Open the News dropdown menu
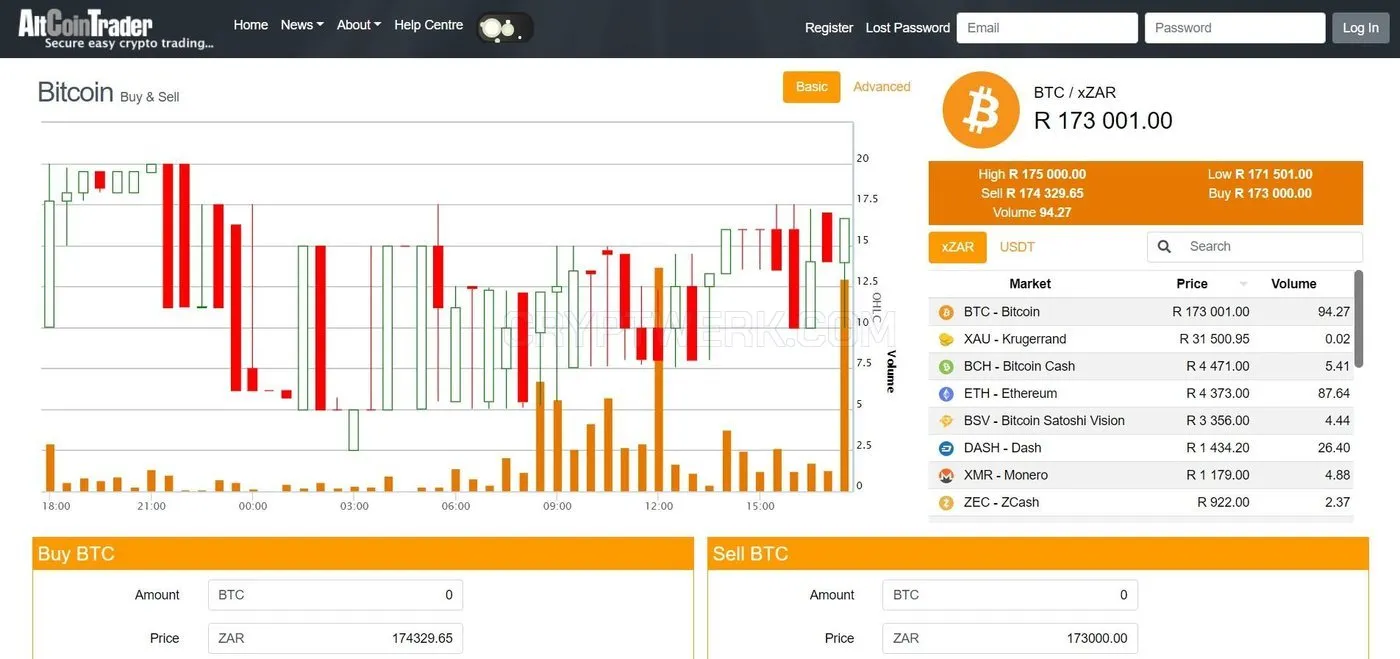1400x659 pixels. (302, 25)
